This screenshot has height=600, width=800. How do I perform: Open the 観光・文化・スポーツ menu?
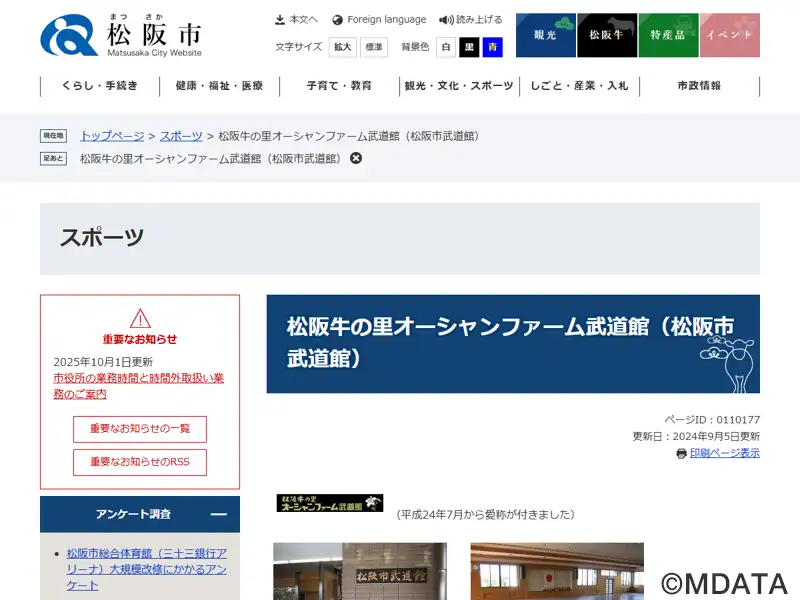tap(459, 86)
